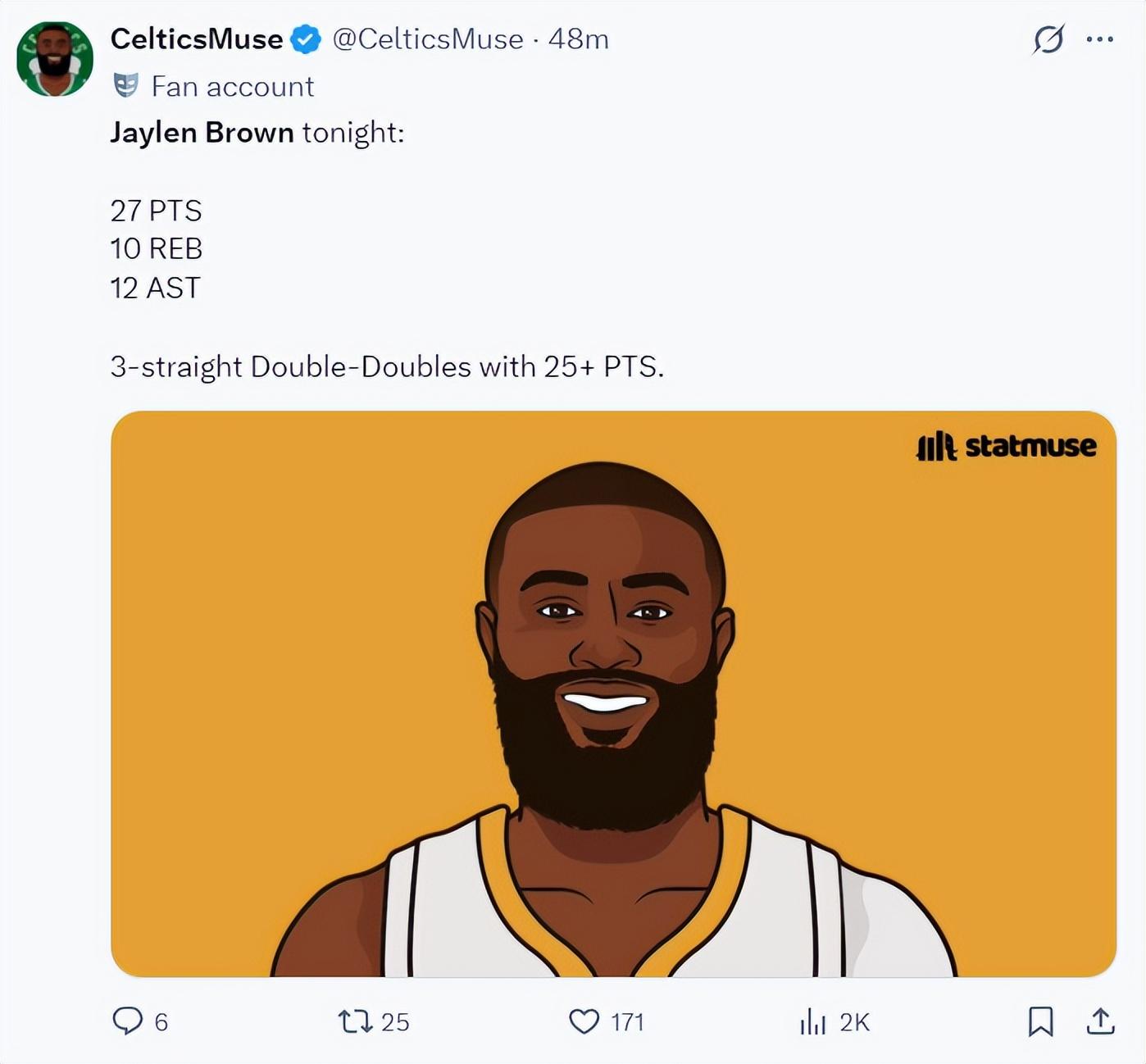Click the 171 likes count

pyautogui.click(x=627, y=1022)
